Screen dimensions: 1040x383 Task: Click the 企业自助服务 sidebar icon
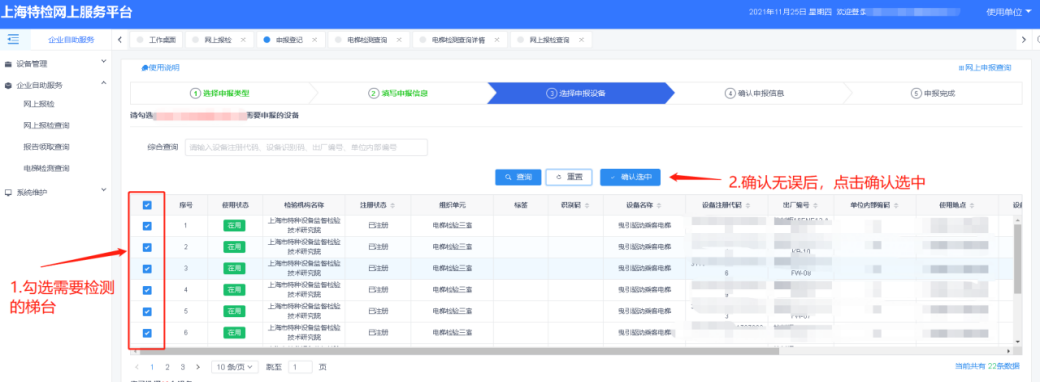(8, 85)
